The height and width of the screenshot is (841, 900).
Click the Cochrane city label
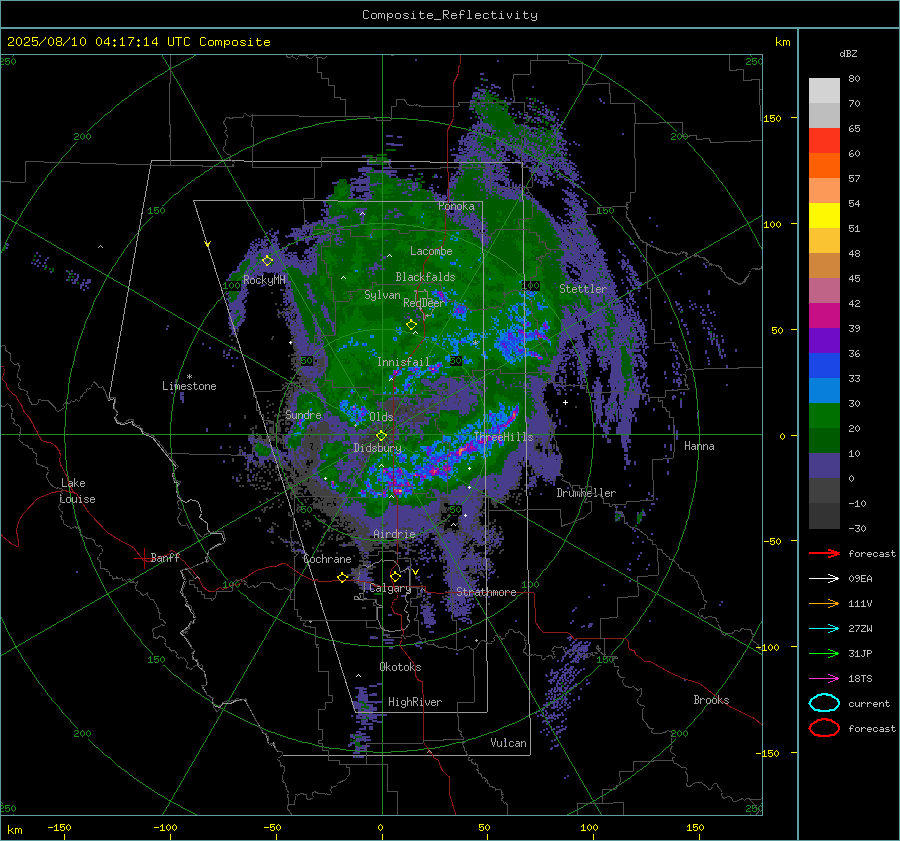point(327,559)
